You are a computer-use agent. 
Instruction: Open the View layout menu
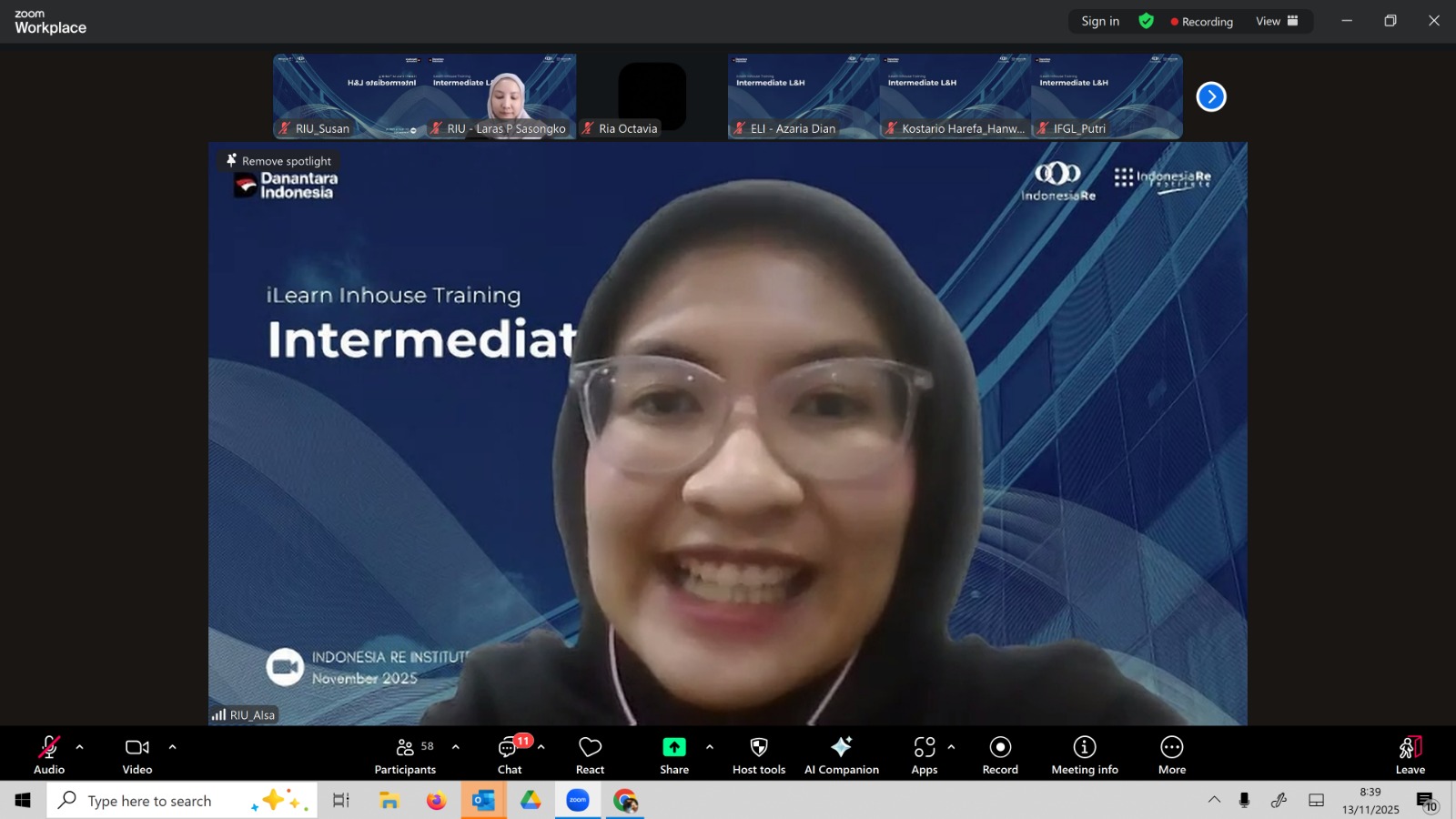coord(1277,21)
